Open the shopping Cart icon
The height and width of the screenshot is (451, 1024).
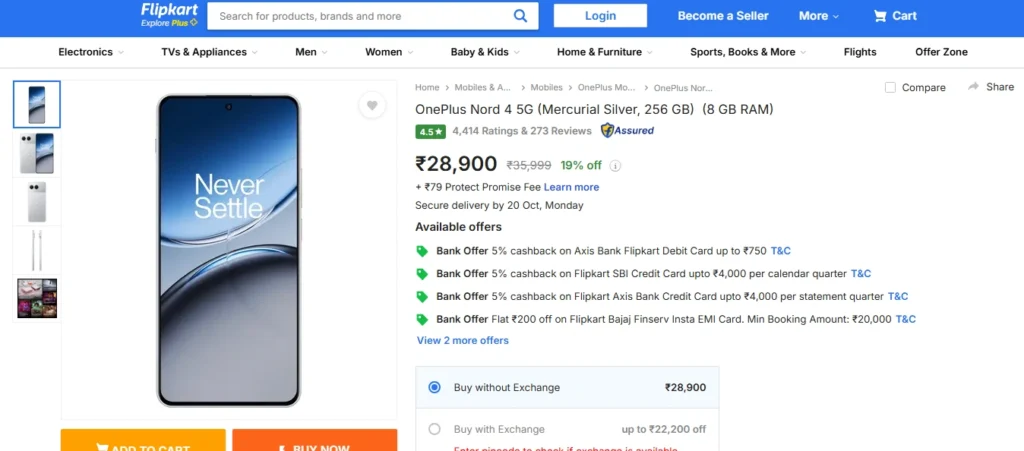pos(880,16)
